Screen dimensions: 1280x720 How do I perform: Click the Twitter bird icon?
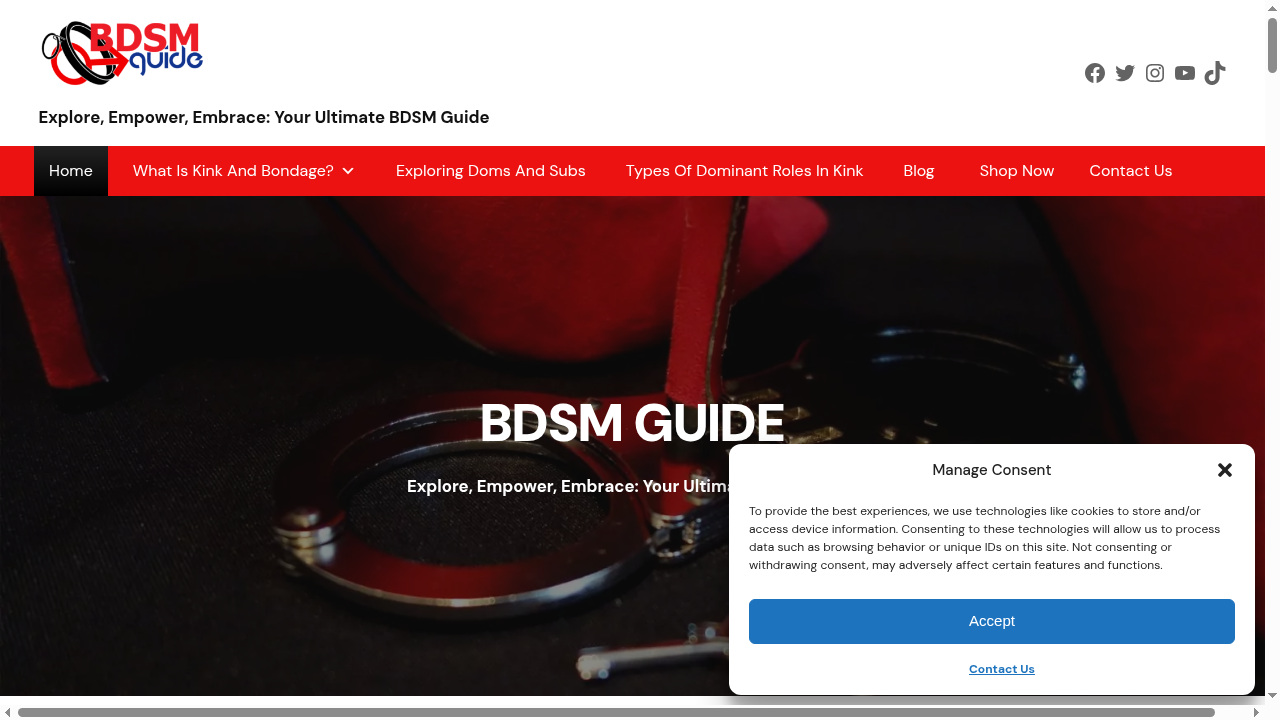[1125, 73]
